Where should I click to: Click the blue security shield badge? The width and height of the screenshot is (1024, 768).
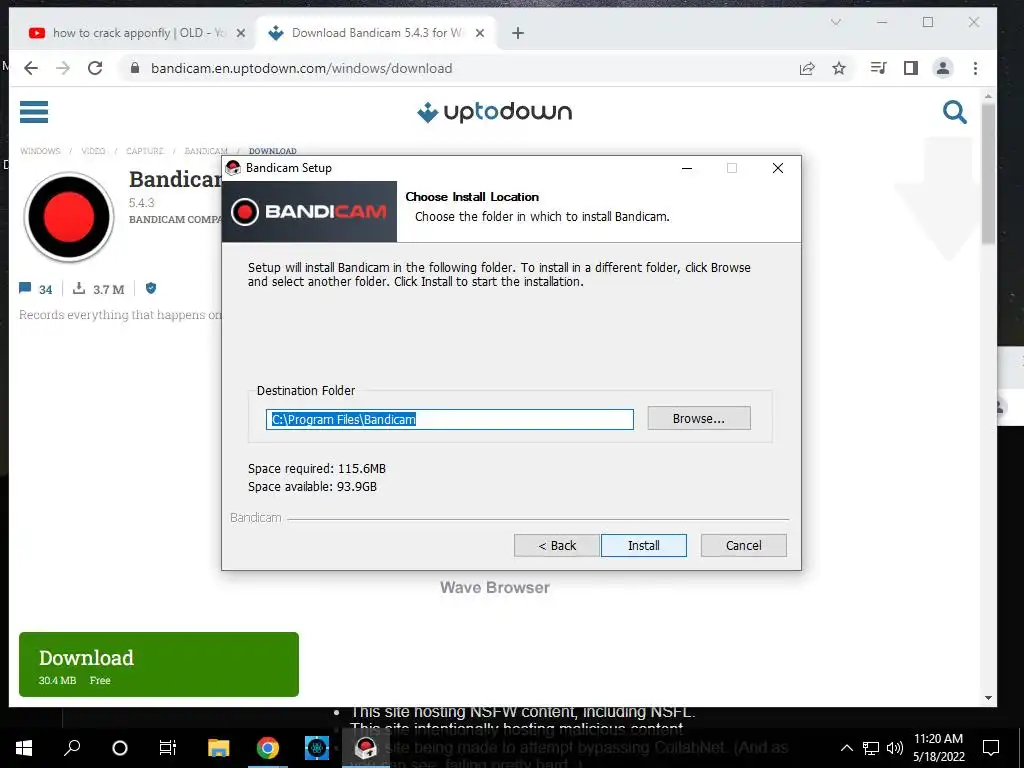151,288
